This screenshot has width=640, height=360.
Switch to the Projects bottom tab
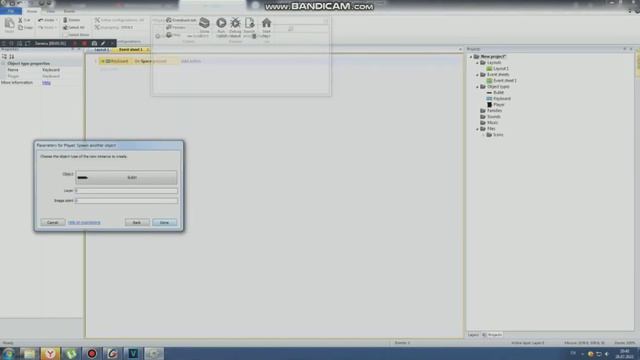tap(493, 335)
